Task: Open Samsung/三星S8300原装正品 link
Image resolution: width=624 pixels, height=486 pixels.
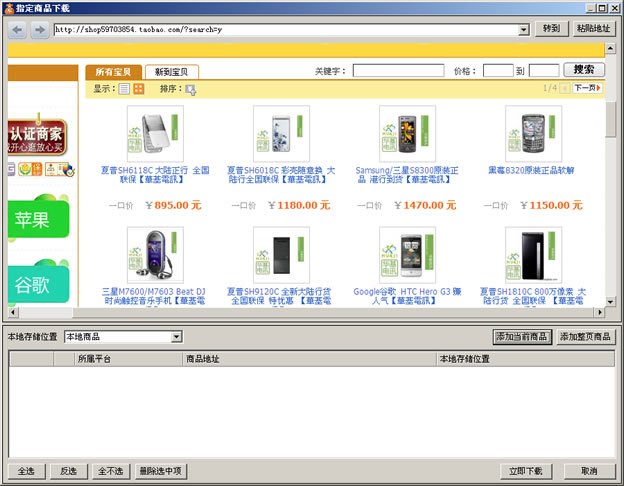Action: point(407,175)
